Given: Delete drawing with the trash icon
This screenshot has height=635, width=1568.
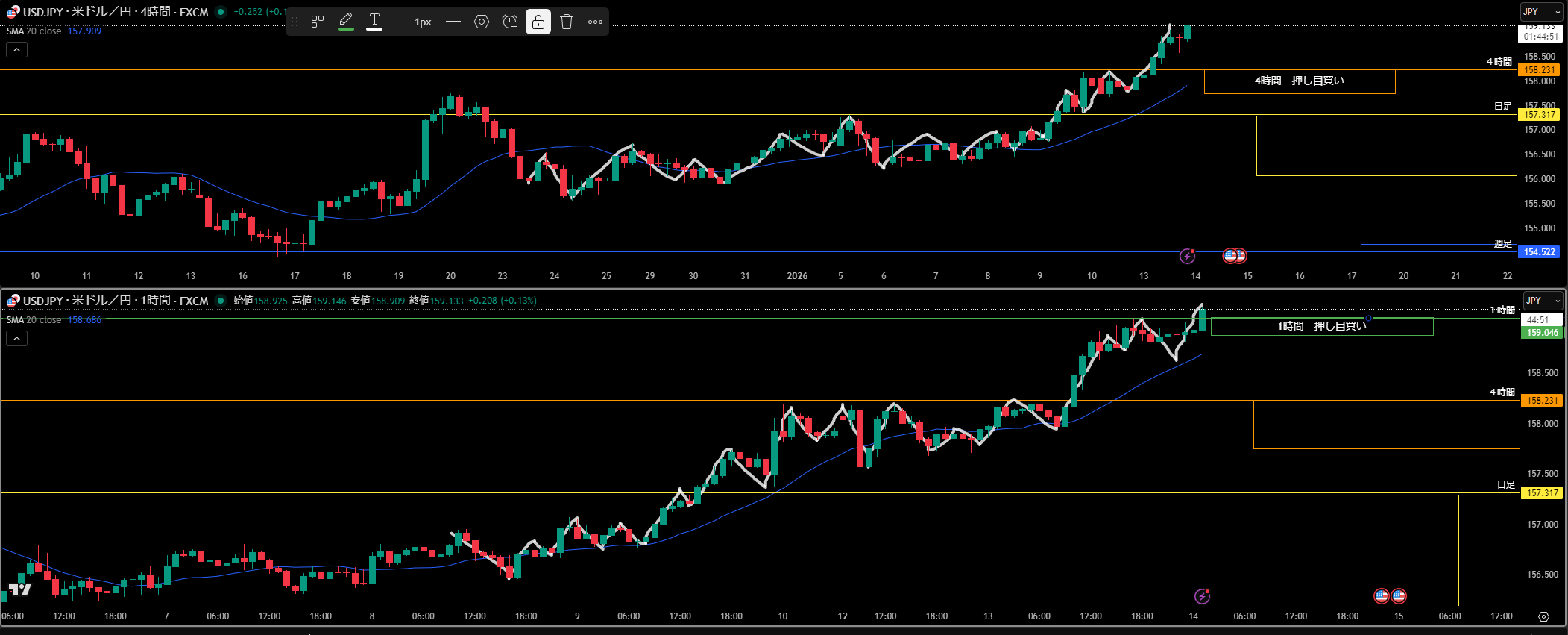Looking at the screenshot, I should point(567,22).
